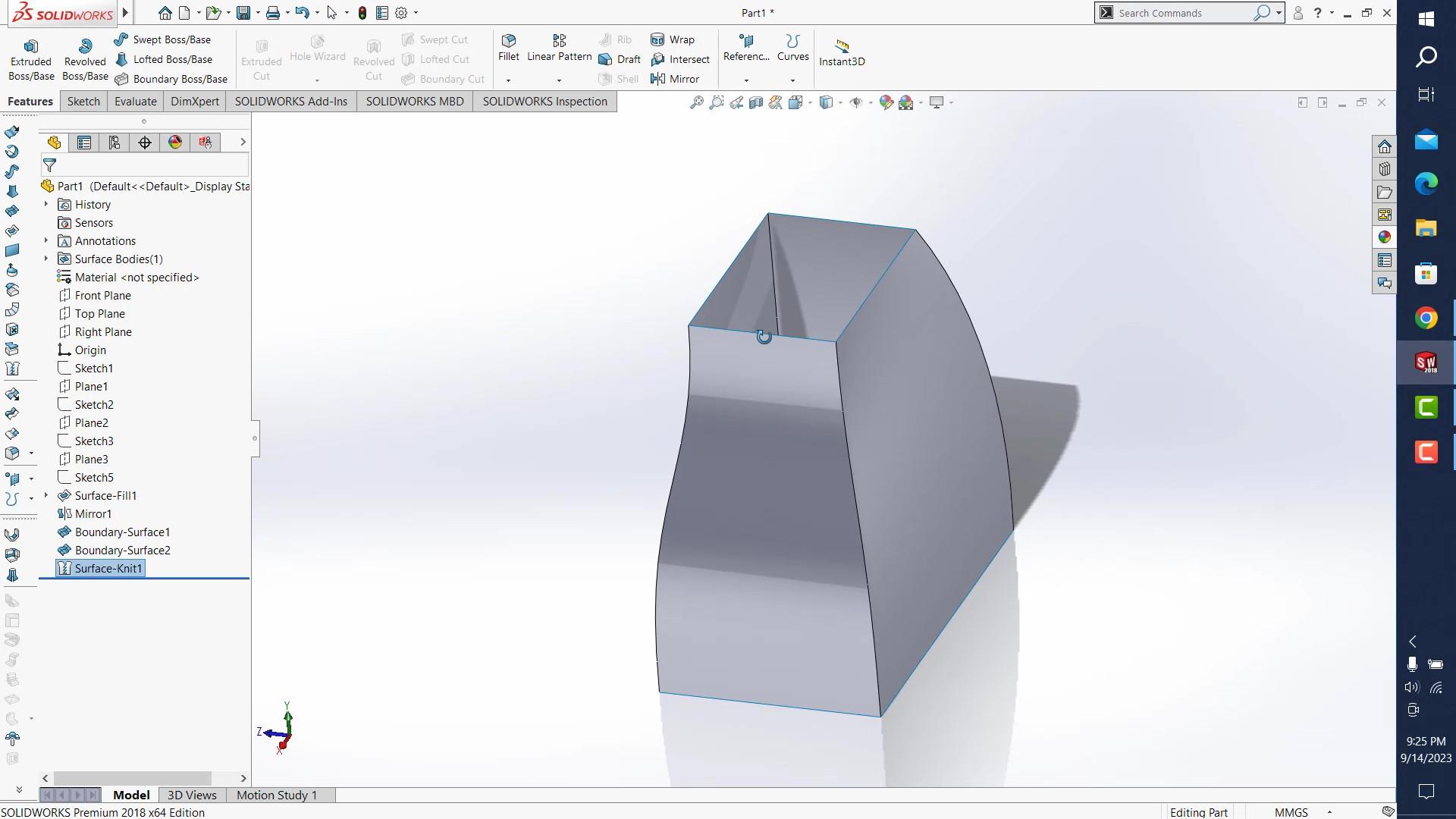Switch to the Evaluate ribbon tab
Screen dimensions: 1456x819
pyautogui.click(x=135, y=101)
